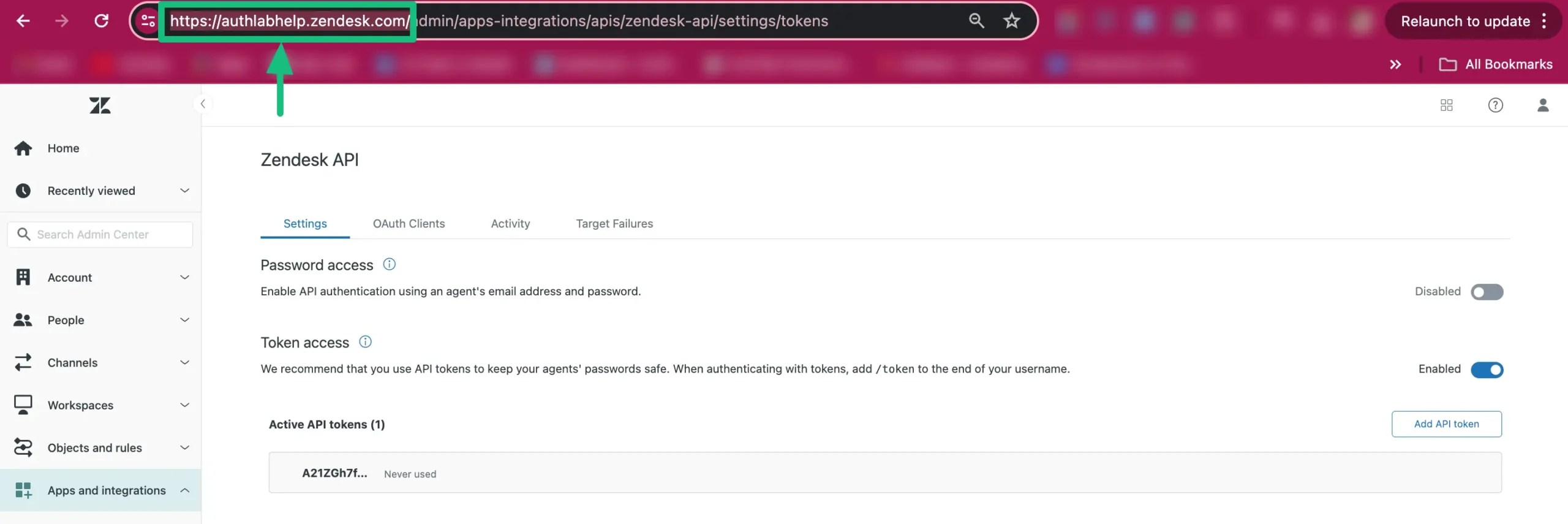Expand the Workspaces section chevron

pyautogui.click(x=184, y=405)
